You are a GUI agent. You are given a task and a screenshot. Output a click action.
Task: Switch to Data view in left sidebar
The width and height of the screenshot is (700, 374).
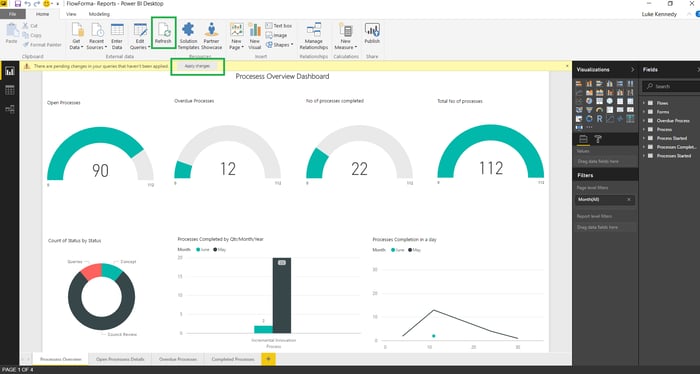tap(9, 90)
